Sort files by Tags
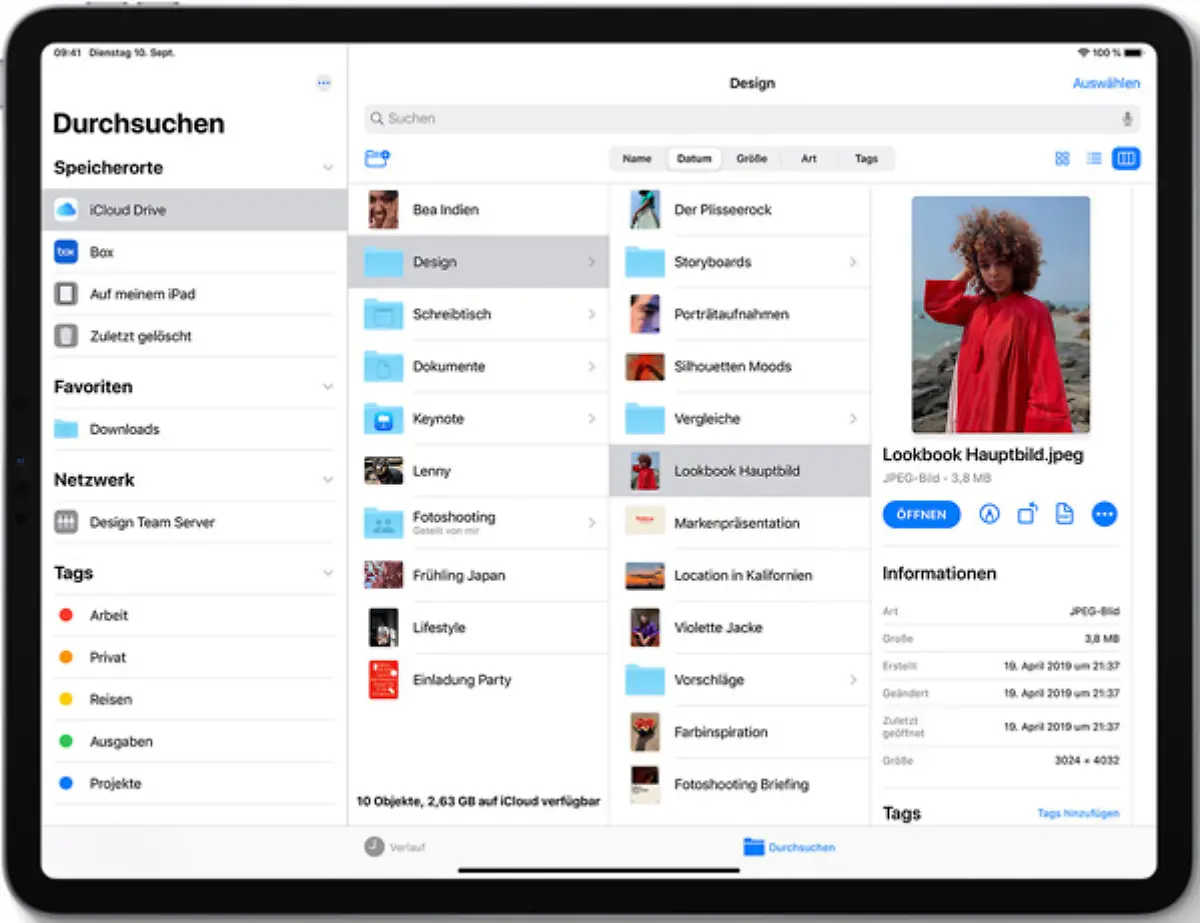The width and height of the screenshot is (1200, 923). (866, 159)
